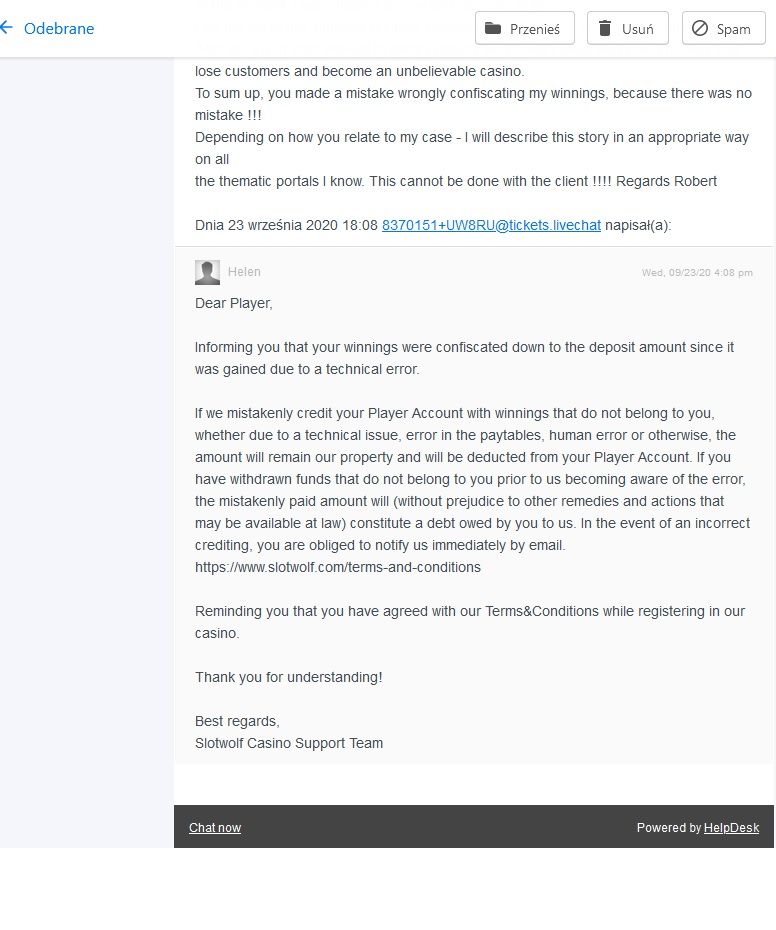The width and height of the screenshot is (776, 930).
Task: Return to the Odebrane inbox
Action: [59, 28]
